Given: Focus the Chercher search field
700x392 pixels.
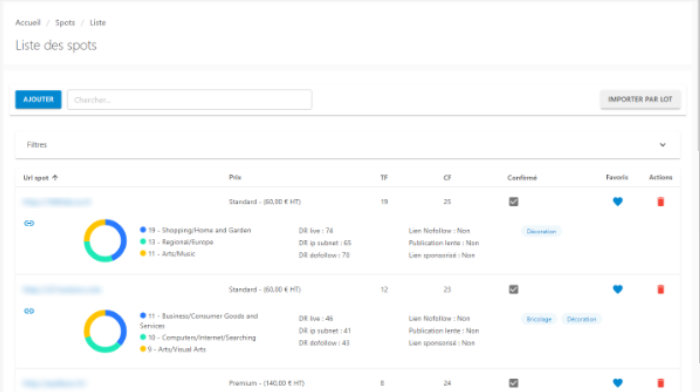Looking at the screenshot, I should point(190,100).
